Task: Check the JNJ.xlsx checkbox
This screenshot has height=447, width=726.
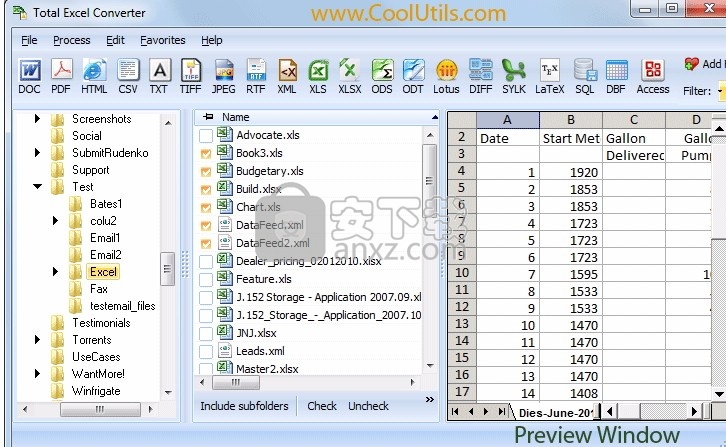Action: [206, 334]
